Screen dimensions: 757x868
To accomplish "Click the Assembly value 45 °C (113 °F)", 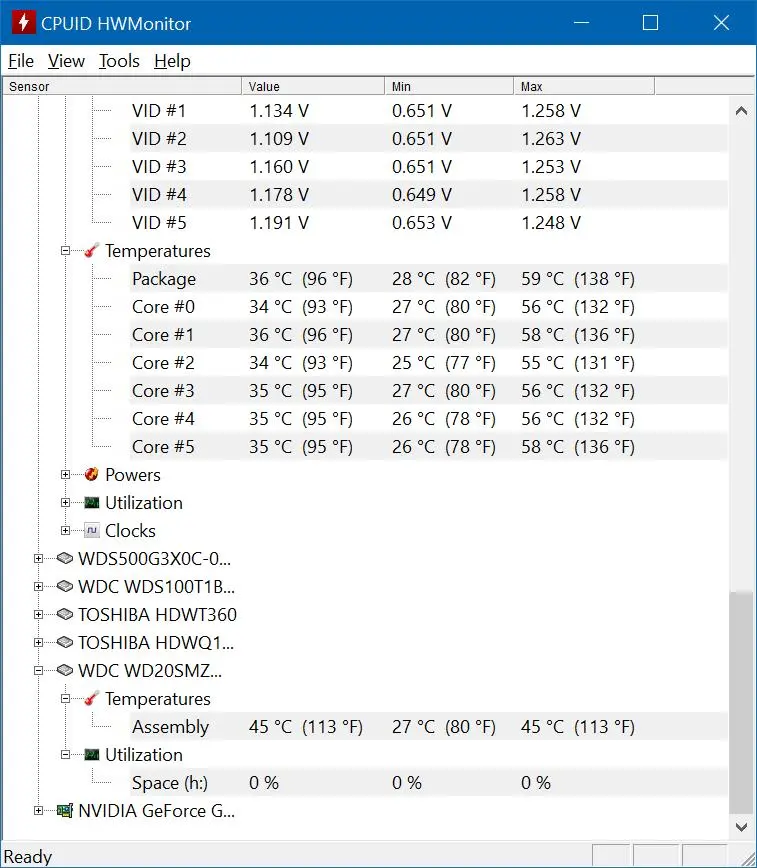I will 306,727.
